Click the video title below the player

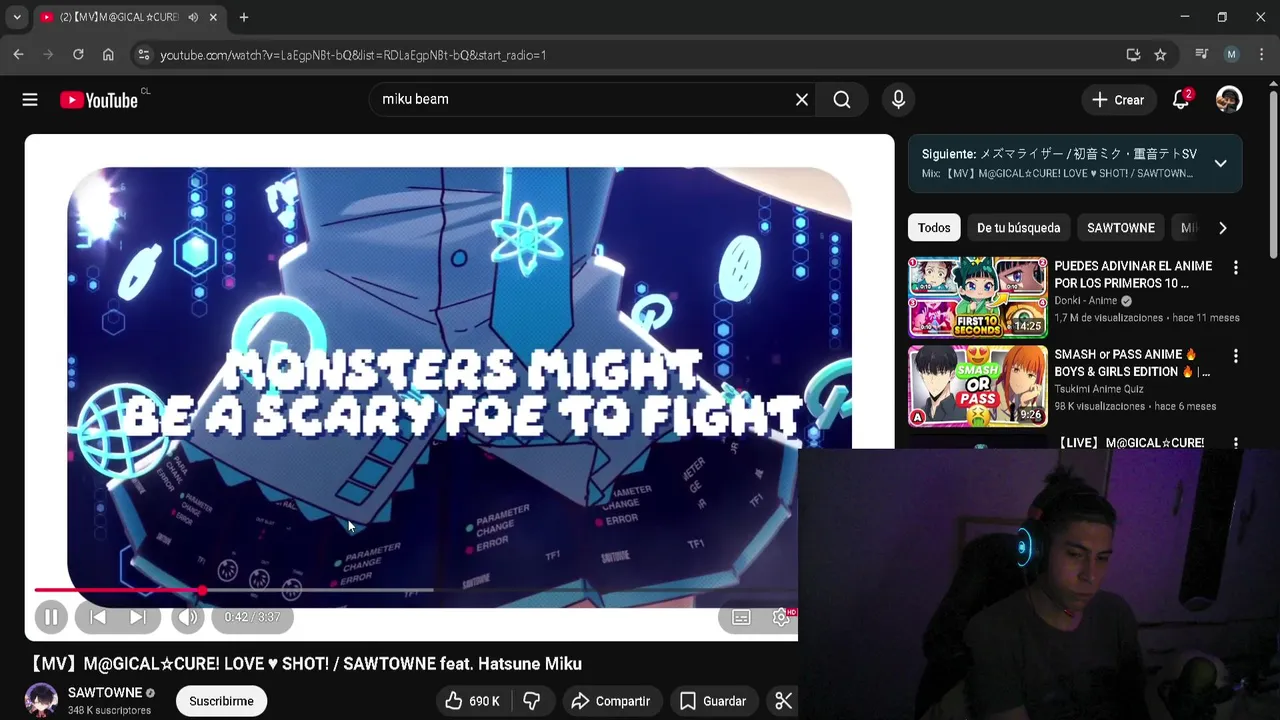pos(306,664)
